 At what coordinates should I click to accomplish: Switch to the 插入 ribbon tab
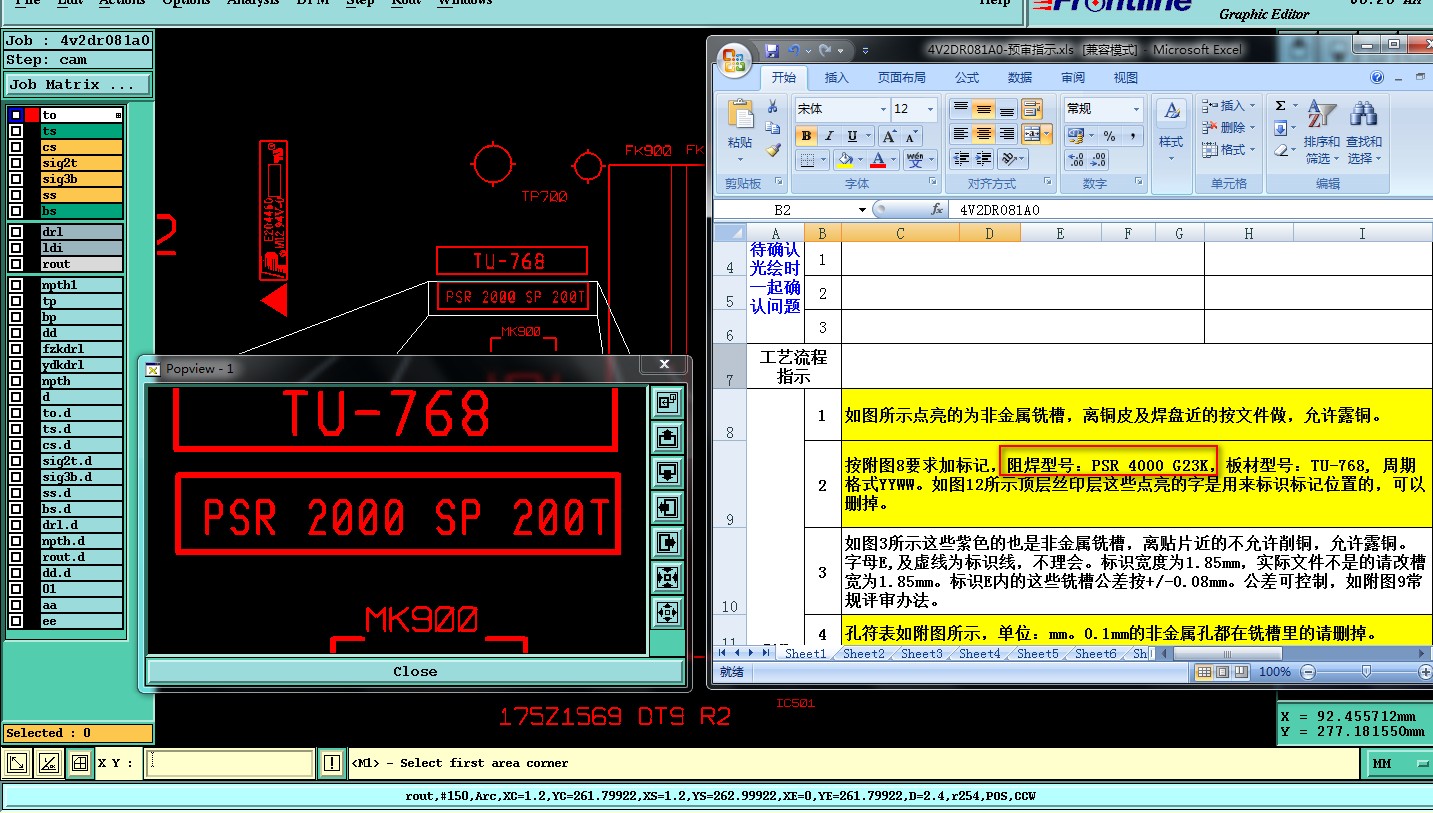pyautogui.click(x=836, y=78)
